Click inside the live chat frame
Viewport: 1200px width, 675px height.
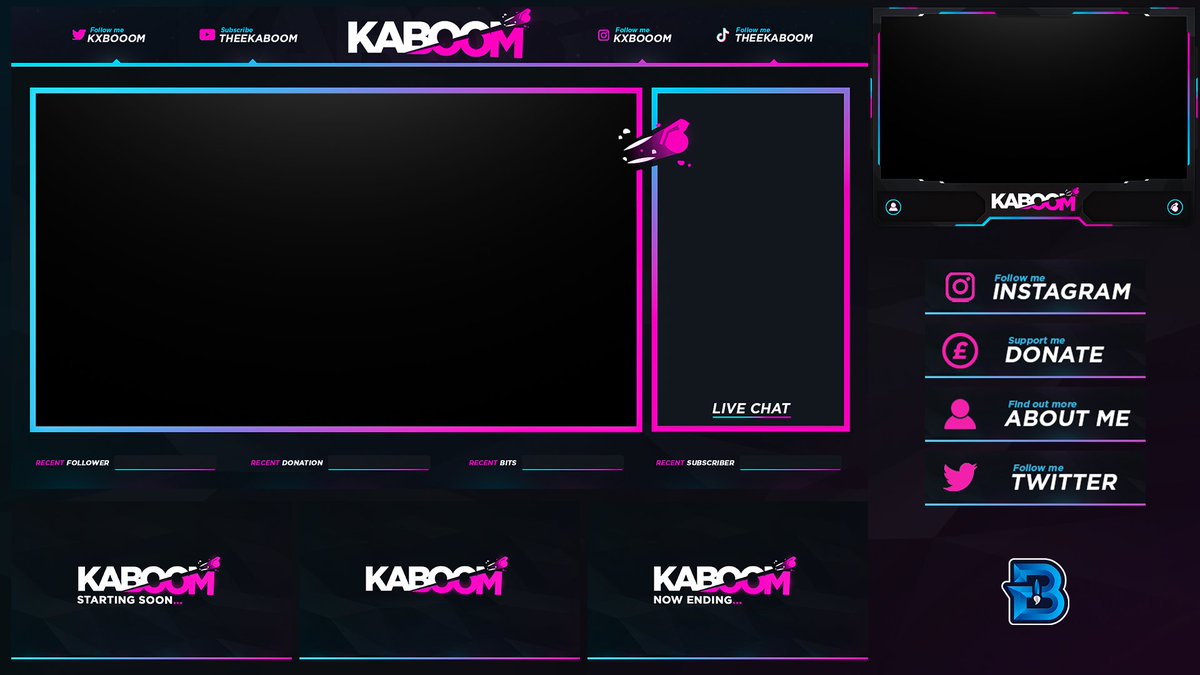(751, 260)
